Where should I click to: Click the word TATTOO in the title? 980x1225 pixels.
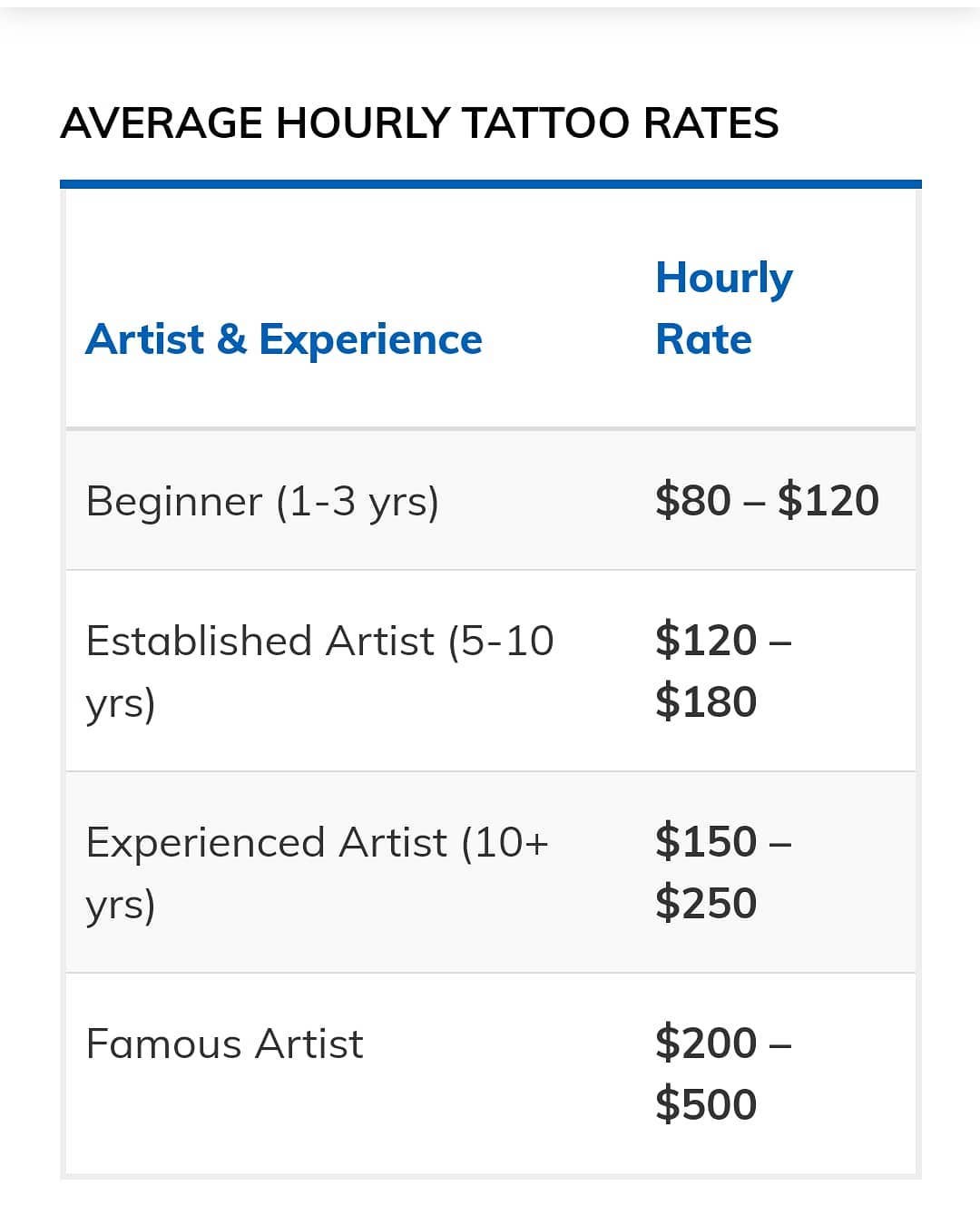point(545,123)
